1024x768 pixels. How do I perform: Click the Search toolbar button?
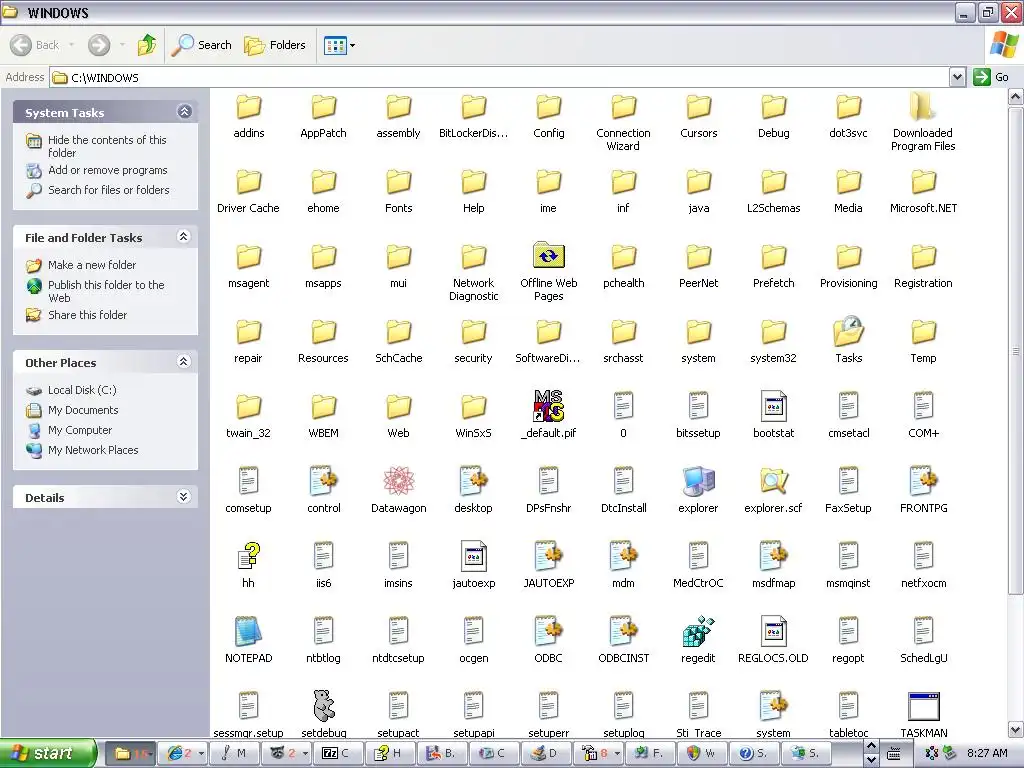(x=202, y=45)
